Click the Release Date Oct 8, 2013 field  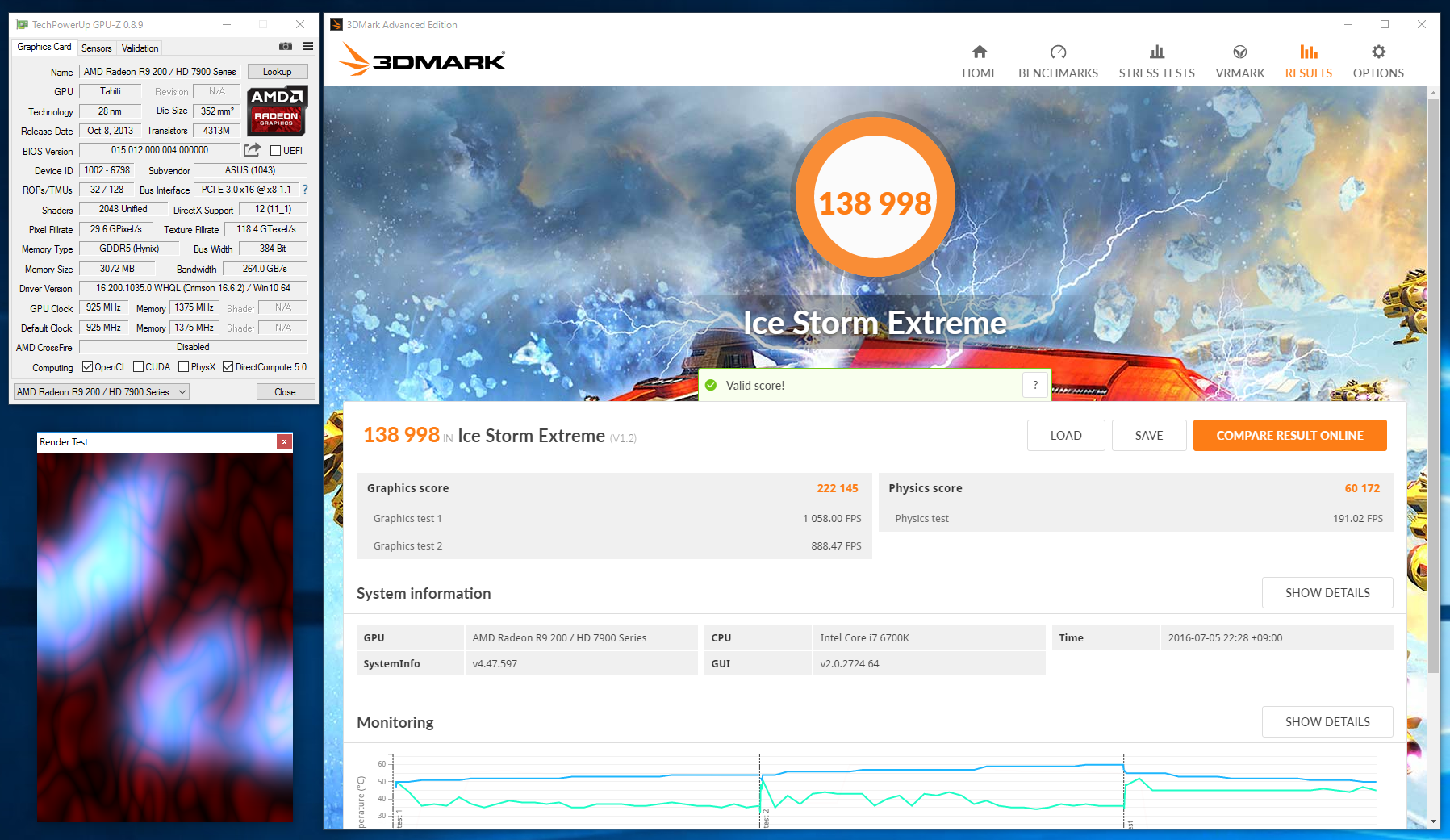coord(111,131)
